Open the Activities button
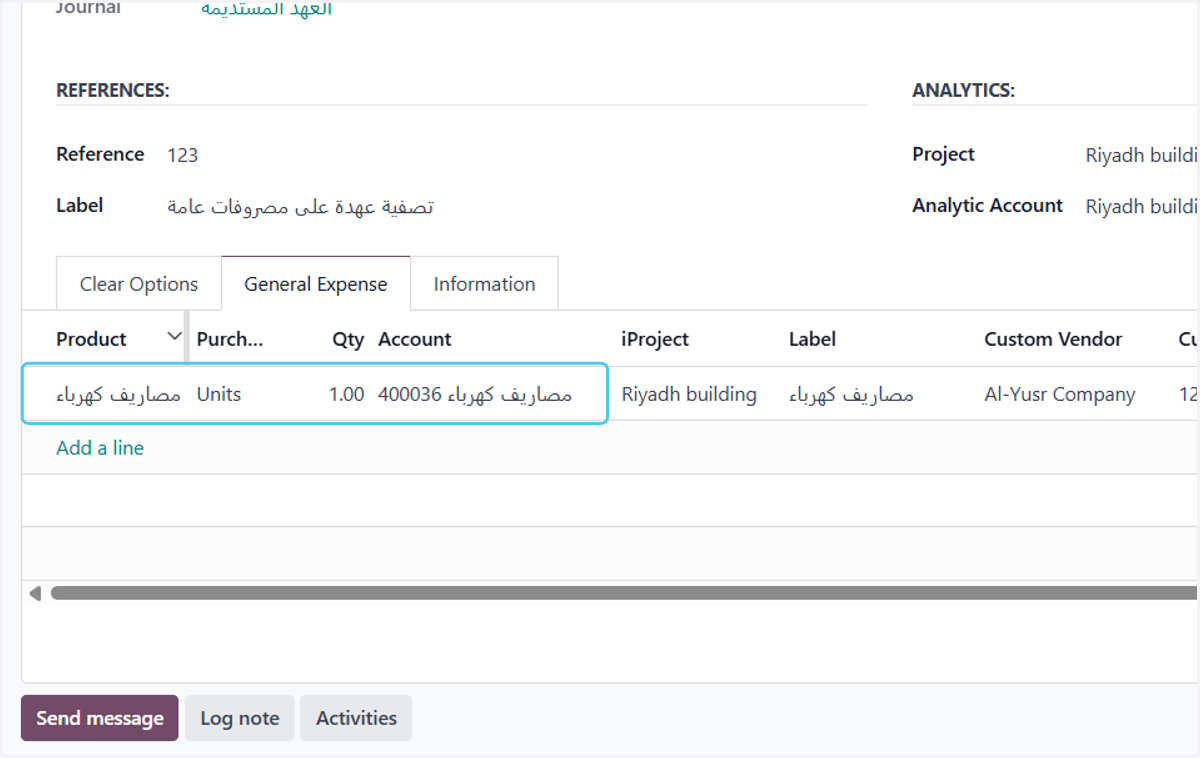Viewport: 1200px width, 758px height. [x=356, y=718]
